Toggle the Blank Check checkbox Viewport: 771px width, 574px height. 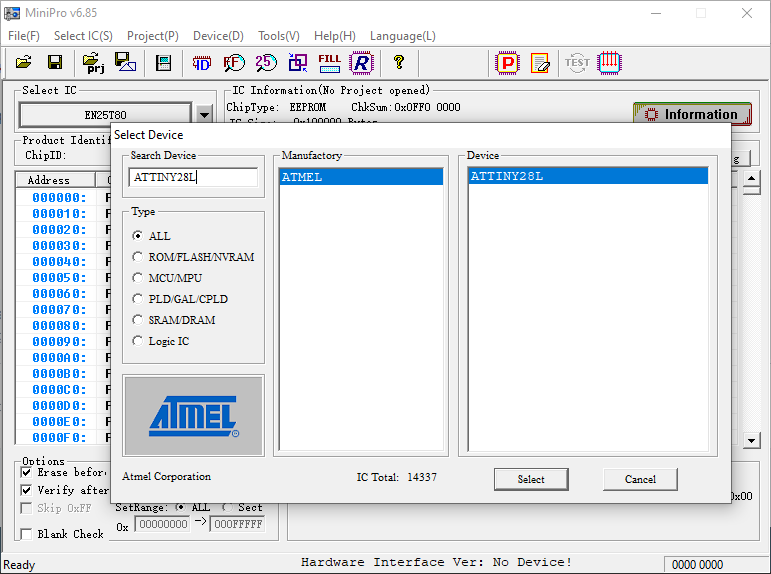click(x=27, y=534)
